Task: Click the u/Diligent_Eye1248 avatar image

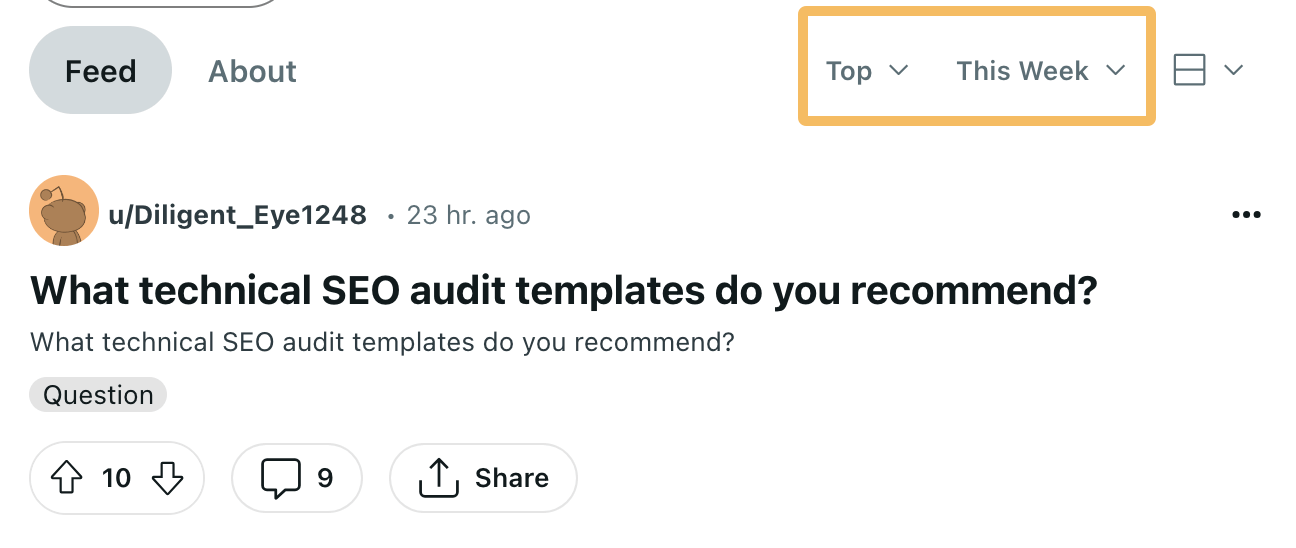Action: (64, 211)
